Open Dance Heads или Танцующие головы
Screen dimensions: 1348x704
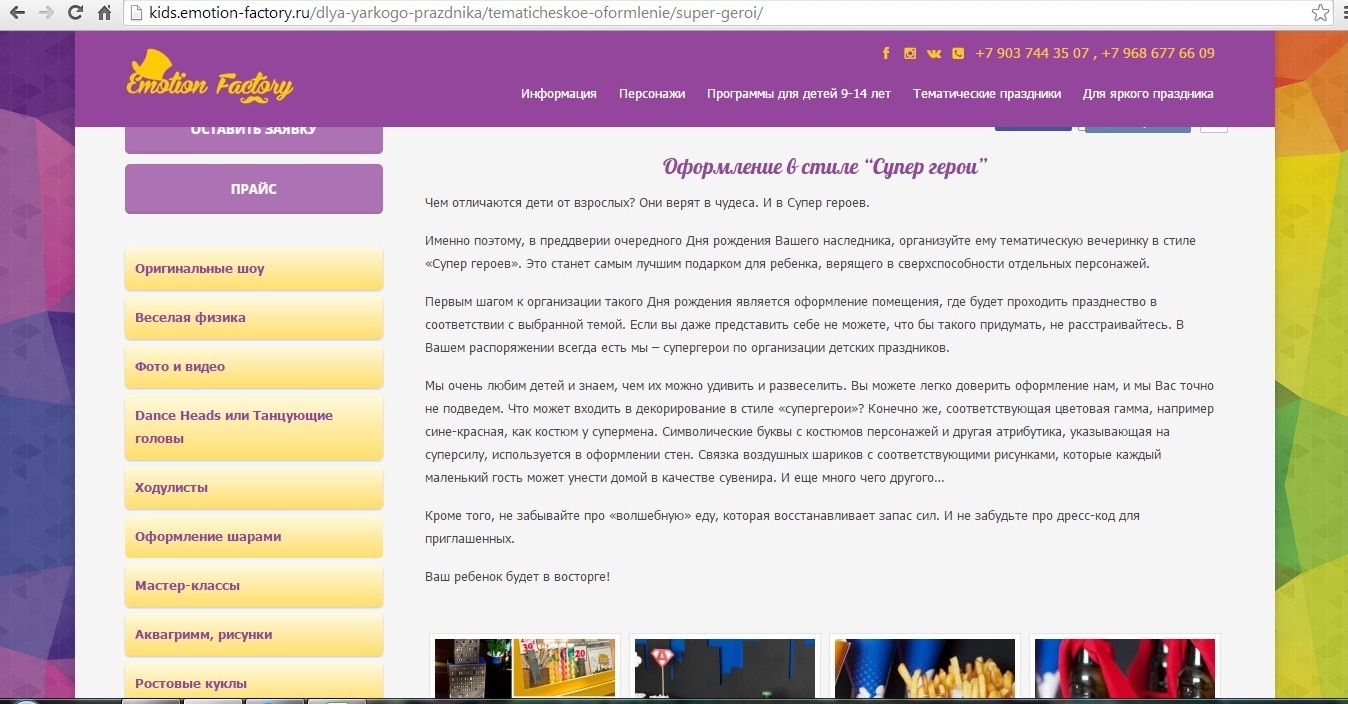(254, 427)
